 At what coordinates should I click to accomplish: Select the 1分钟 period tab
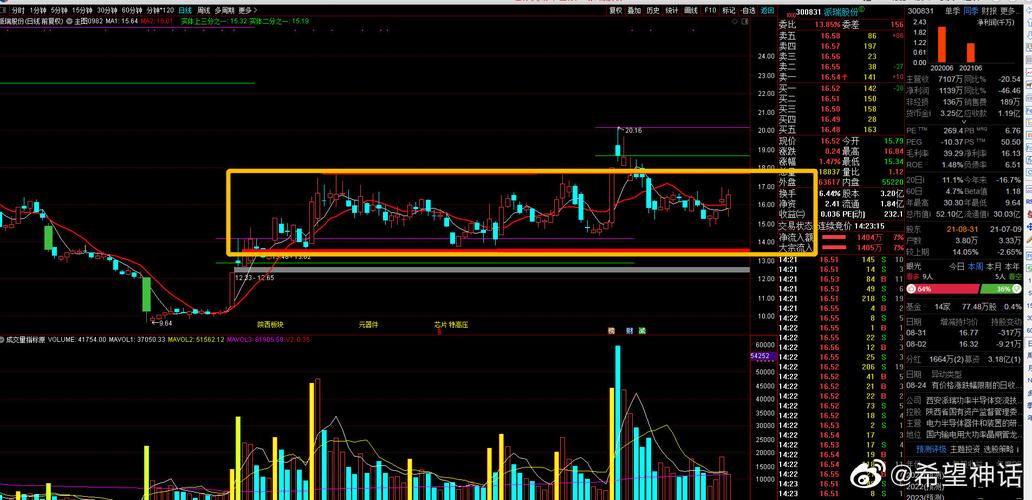click(39, 11)
